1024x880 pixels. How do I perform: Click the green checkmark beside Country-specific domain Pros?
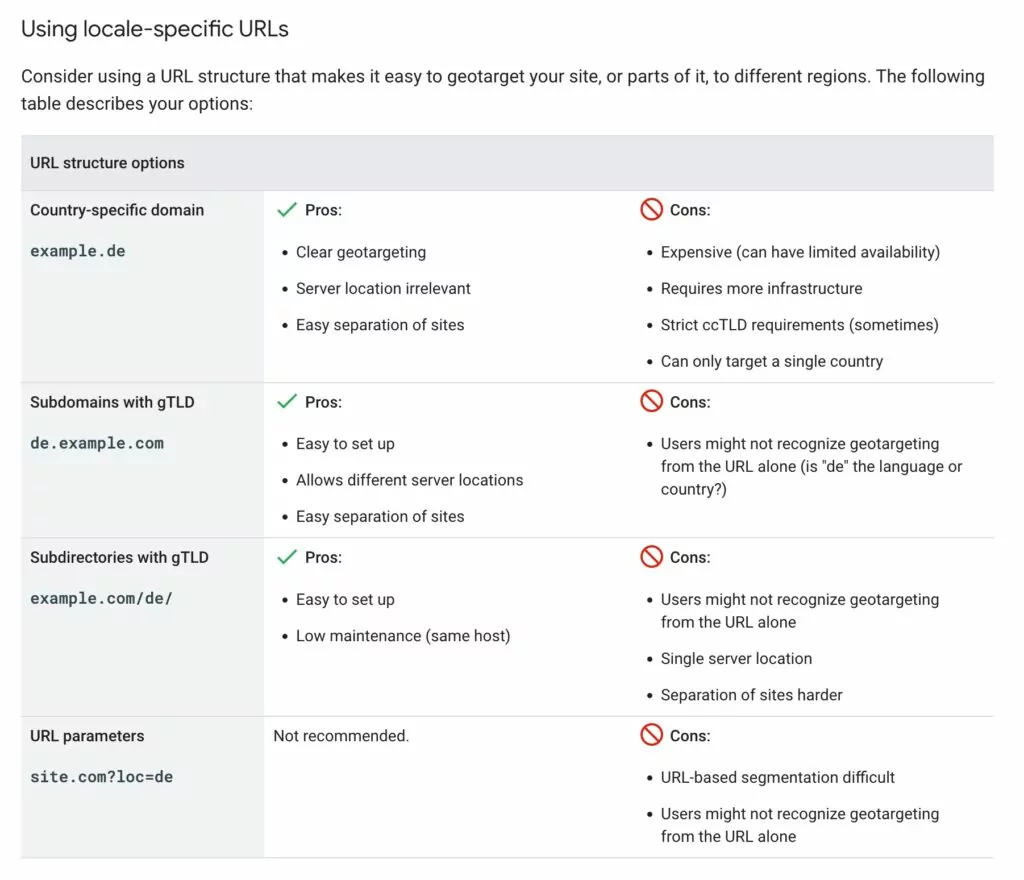(287, 210)
